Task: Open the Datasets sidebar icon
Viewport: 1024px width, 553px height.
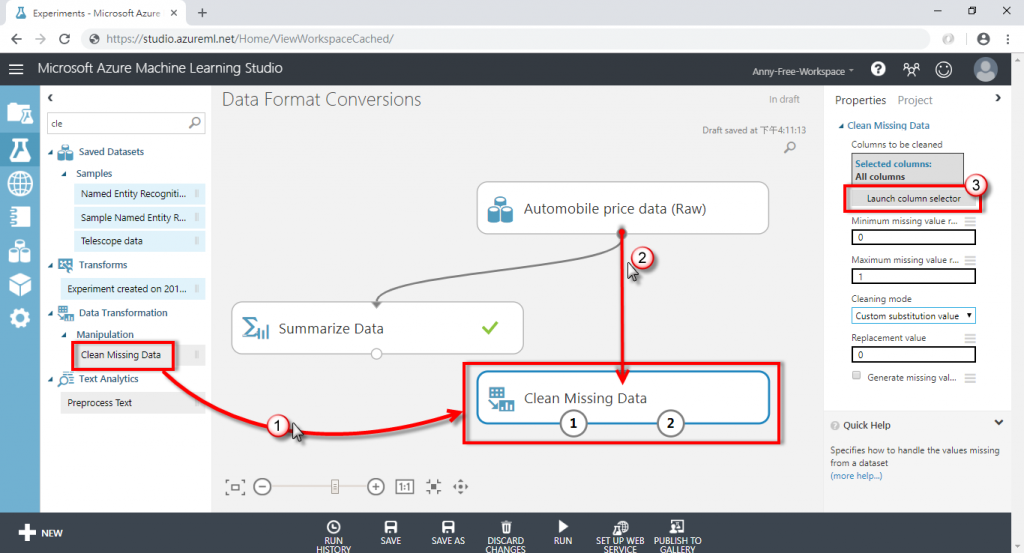Action: 20,251
